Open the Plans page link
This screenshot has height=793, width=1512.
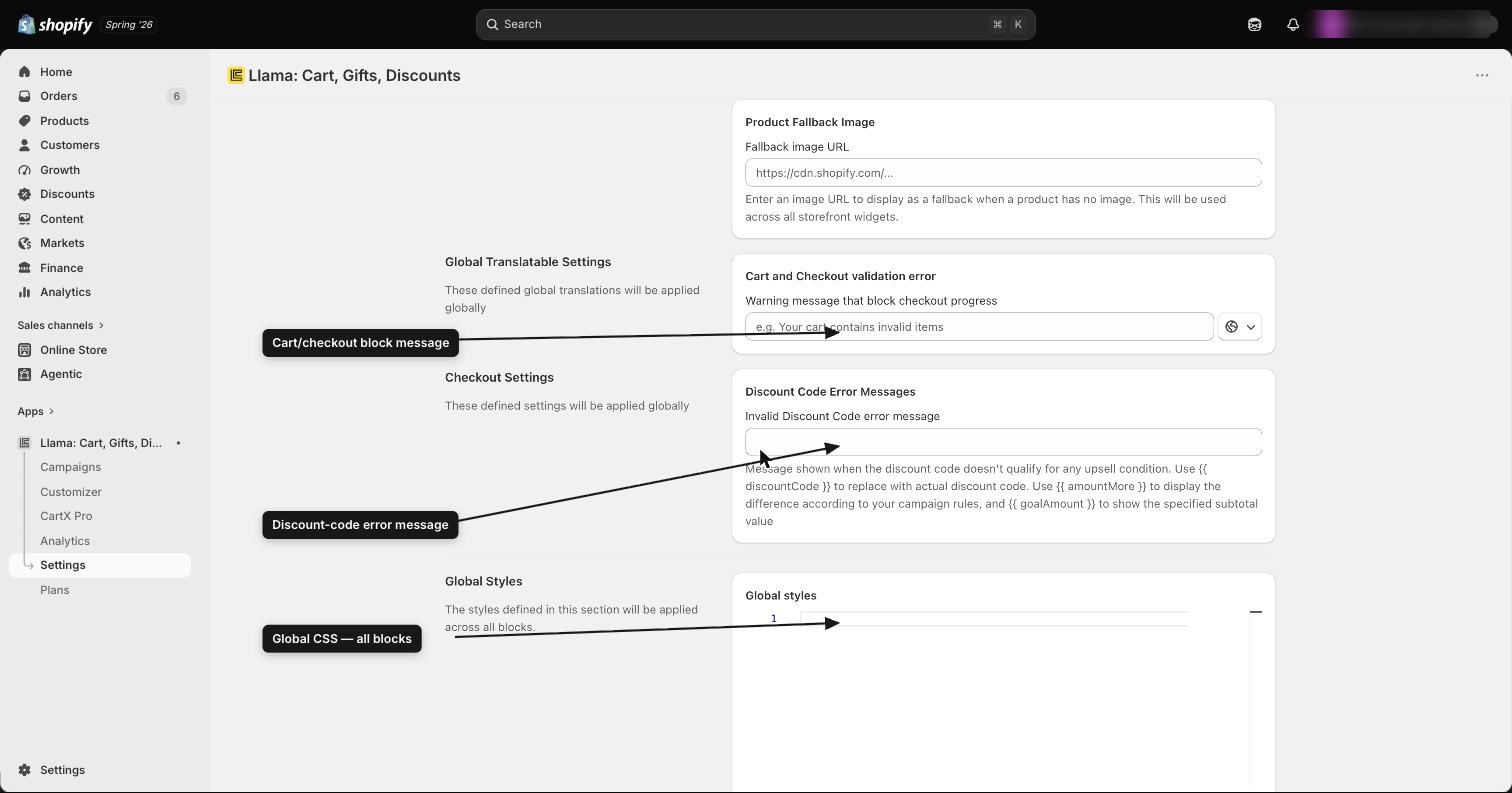(x=55, y=590)
